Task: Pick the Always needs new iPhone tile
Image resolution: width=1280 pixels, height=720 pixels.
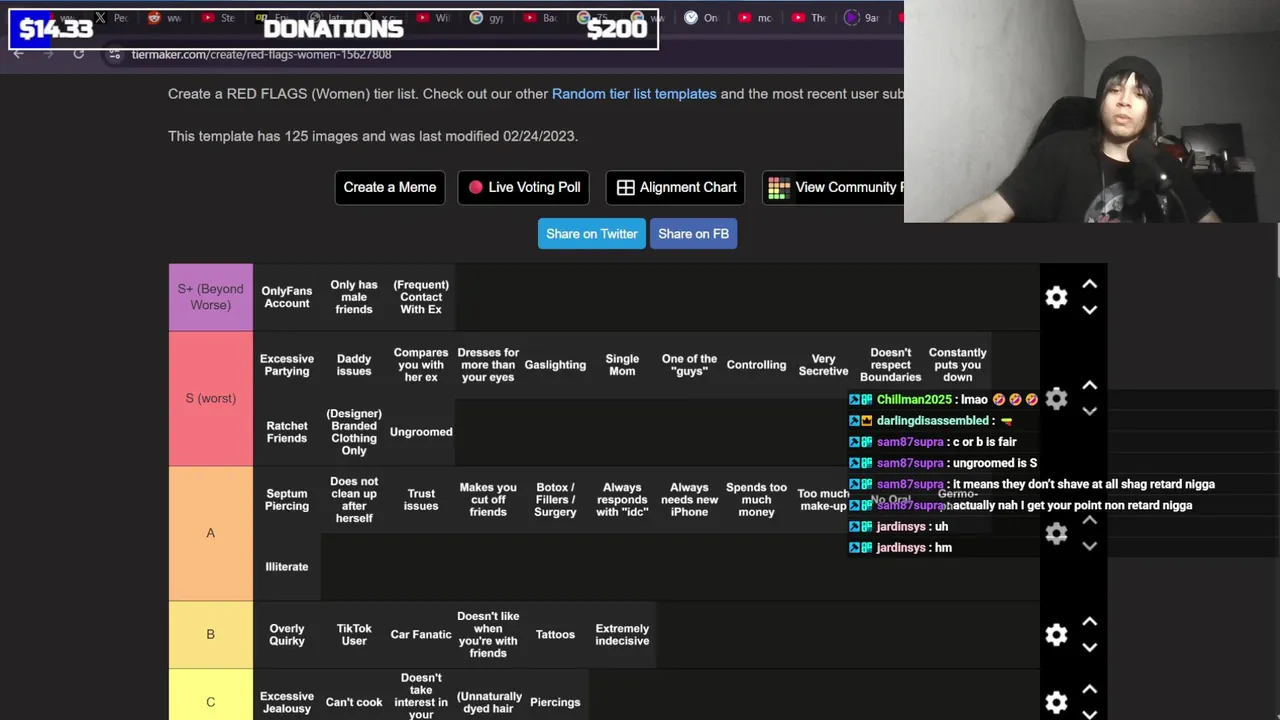Action: point(689,500)
